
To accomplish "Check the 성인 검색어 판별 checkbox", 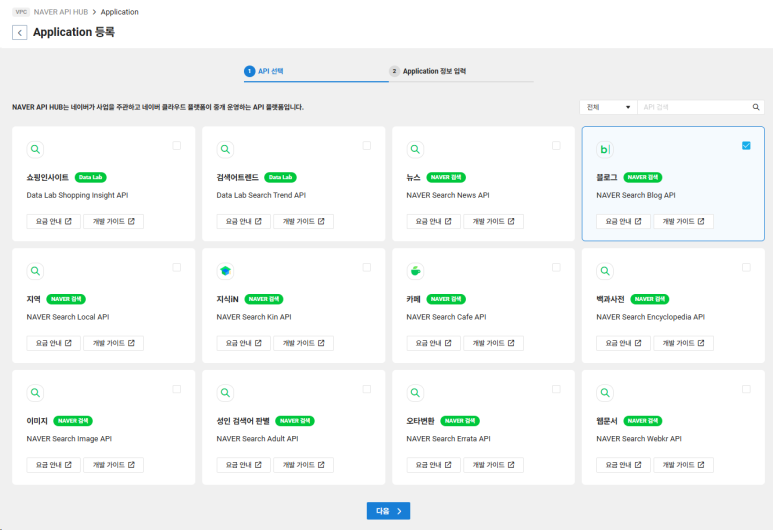I will pyautogui.click(x=367, y=389).
